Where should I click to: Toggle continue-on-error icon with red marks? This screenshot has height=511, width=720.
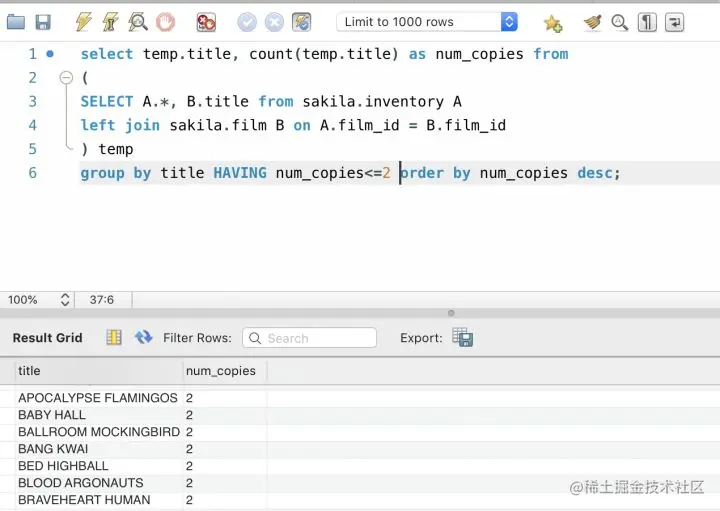206,22
